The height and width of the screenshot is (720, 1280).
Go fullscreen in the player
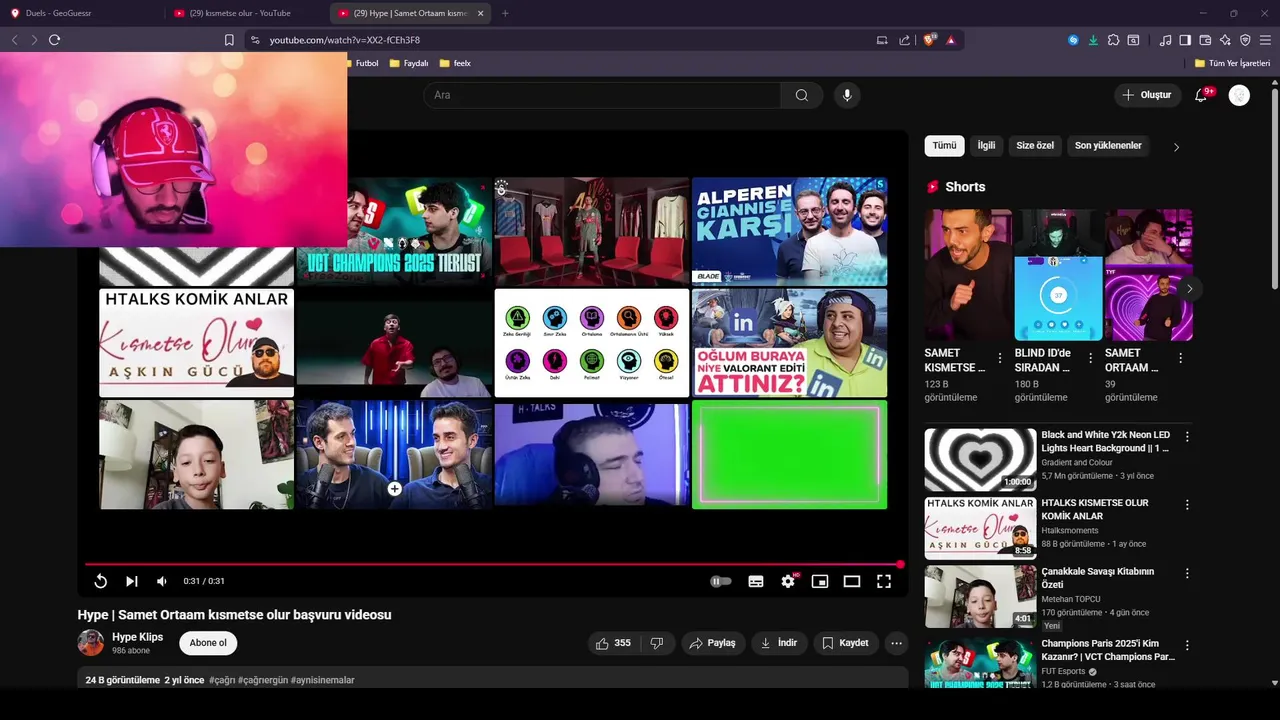pyautogui.click(x=884, y=581)
